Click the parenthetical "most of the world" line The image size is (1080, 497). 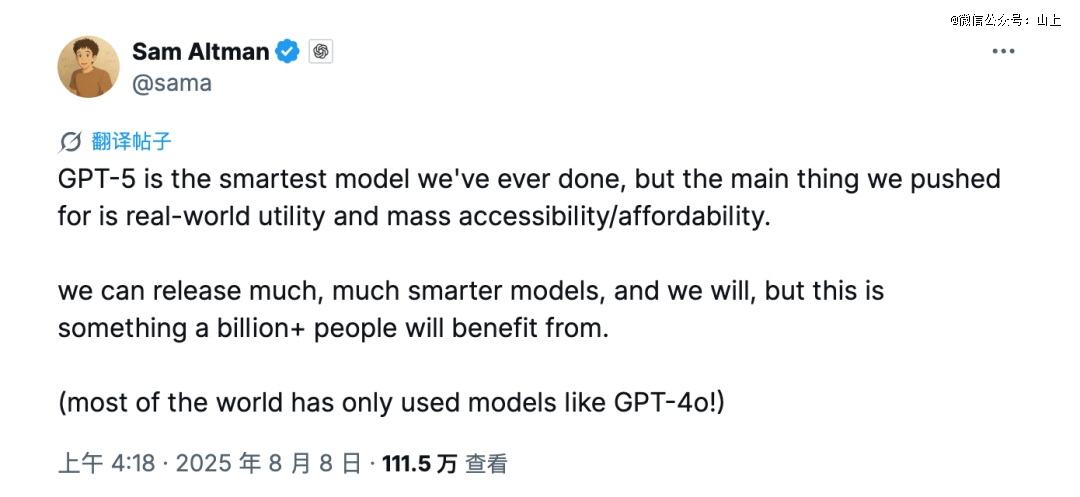point(398,403)
